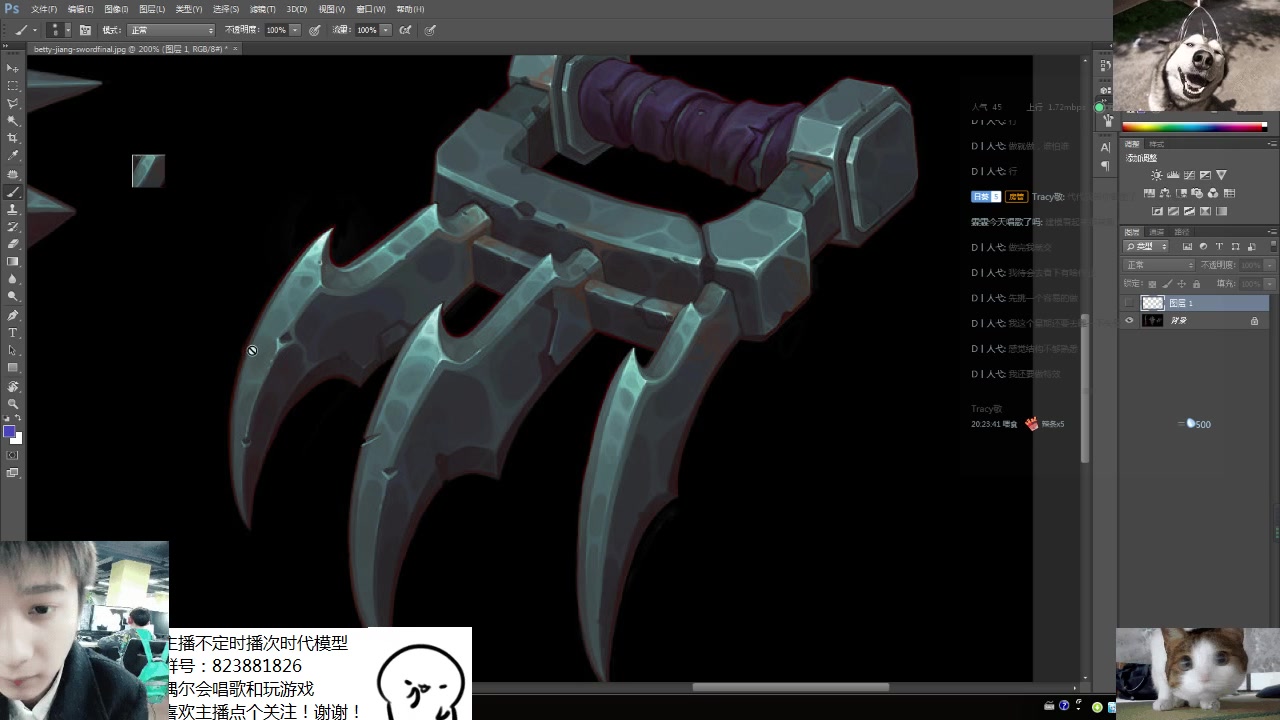Select the Rectangle shape tool

tap(13, 368)
